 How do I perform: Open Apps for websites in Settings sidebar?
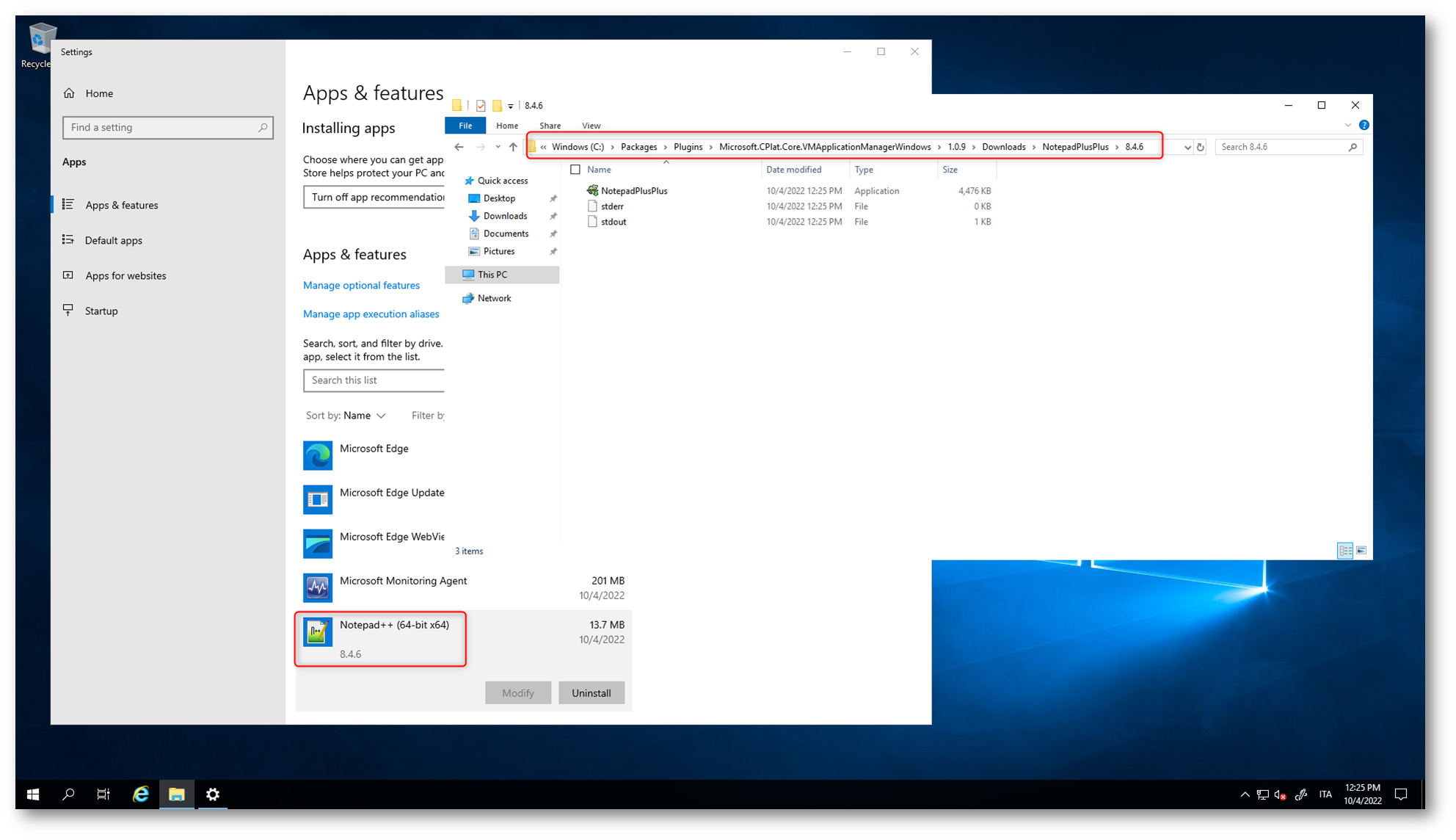tap(125, 275)
